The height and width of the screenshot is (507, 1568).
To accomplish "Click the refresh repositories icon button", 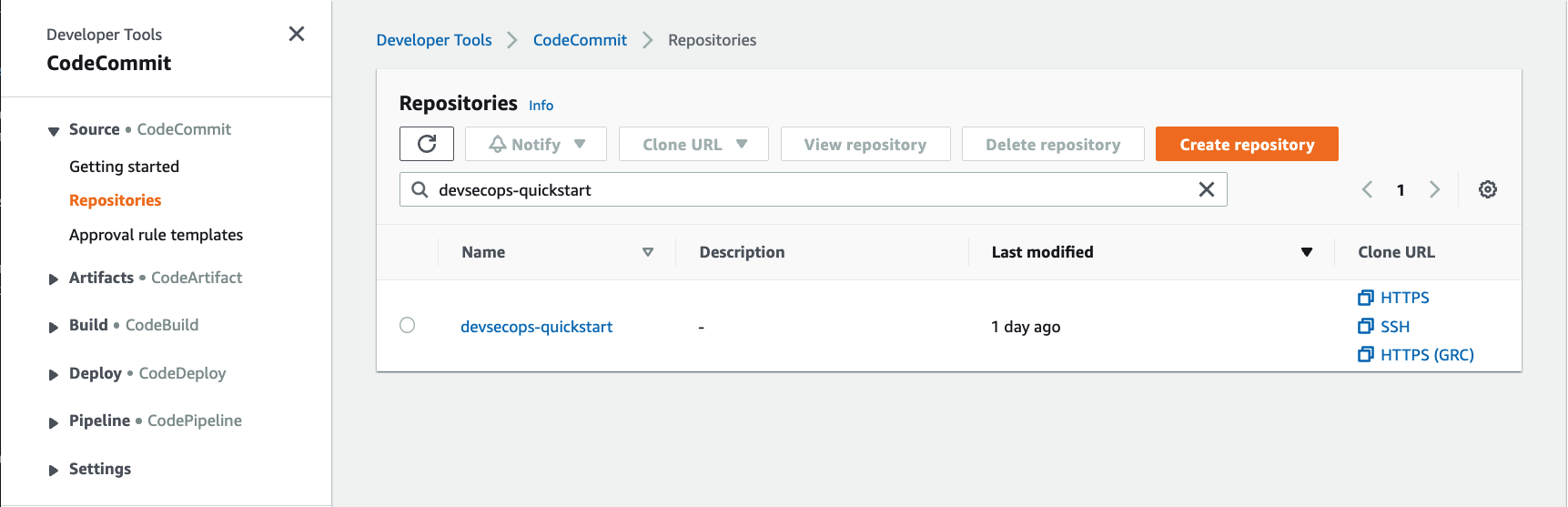I will click(427, 144).
